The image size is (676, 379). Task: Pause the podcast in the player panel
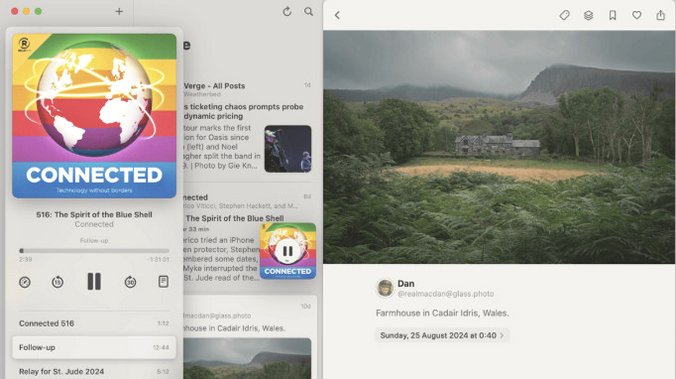[94, 282]
